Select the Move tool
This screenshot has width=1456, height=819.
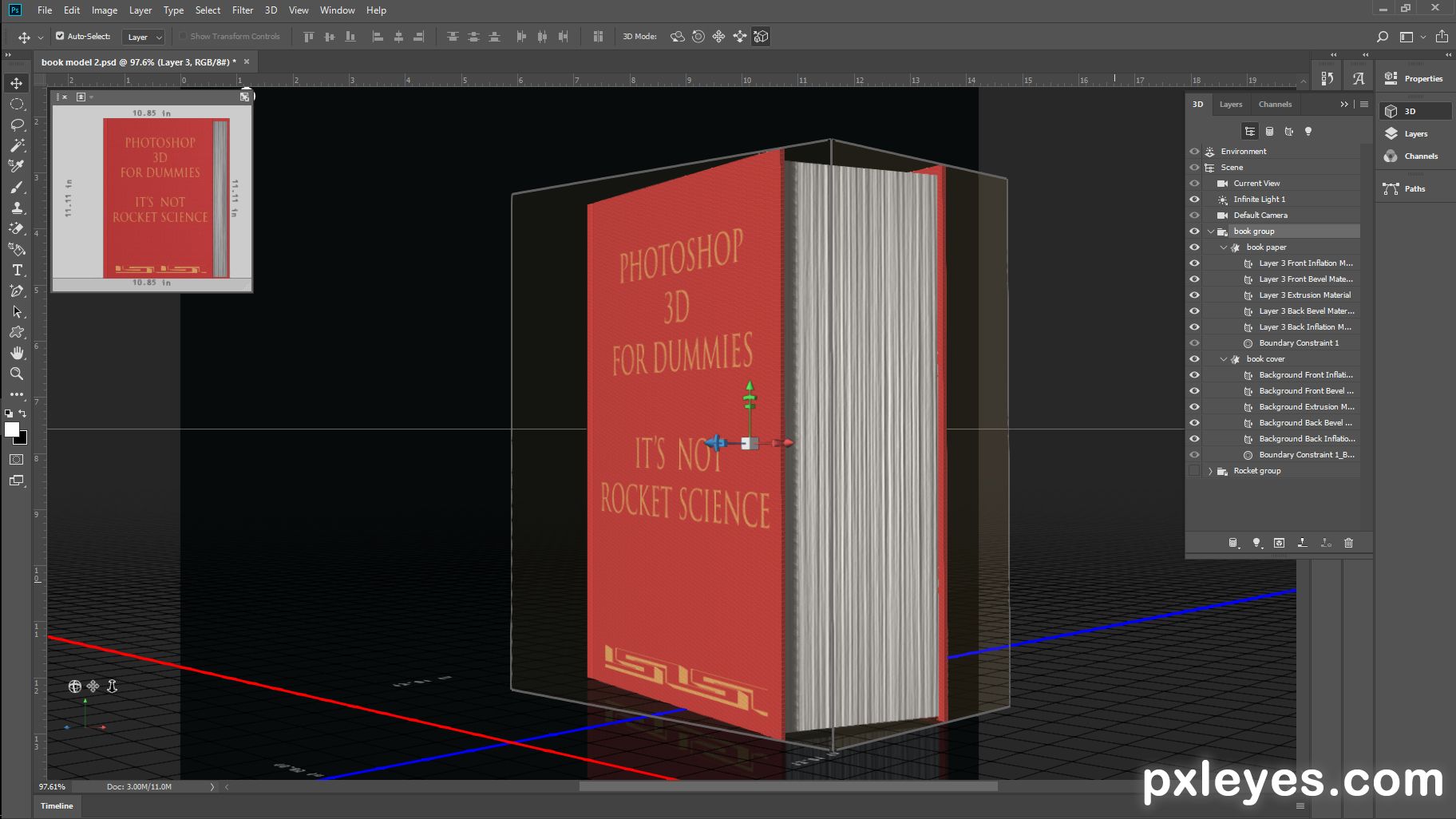(17, 83)
